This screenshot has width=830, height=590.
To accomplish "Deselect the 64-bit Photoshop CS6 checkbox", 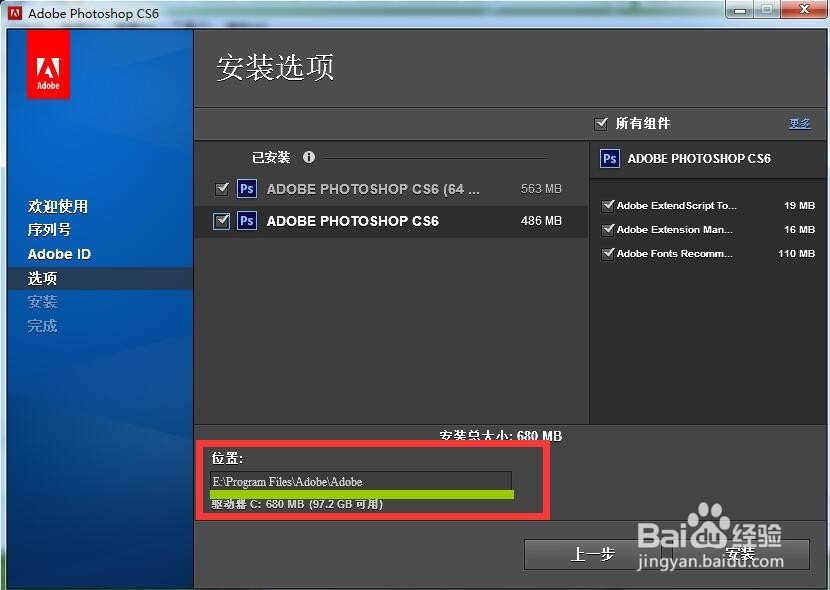I will click(221, 188).
